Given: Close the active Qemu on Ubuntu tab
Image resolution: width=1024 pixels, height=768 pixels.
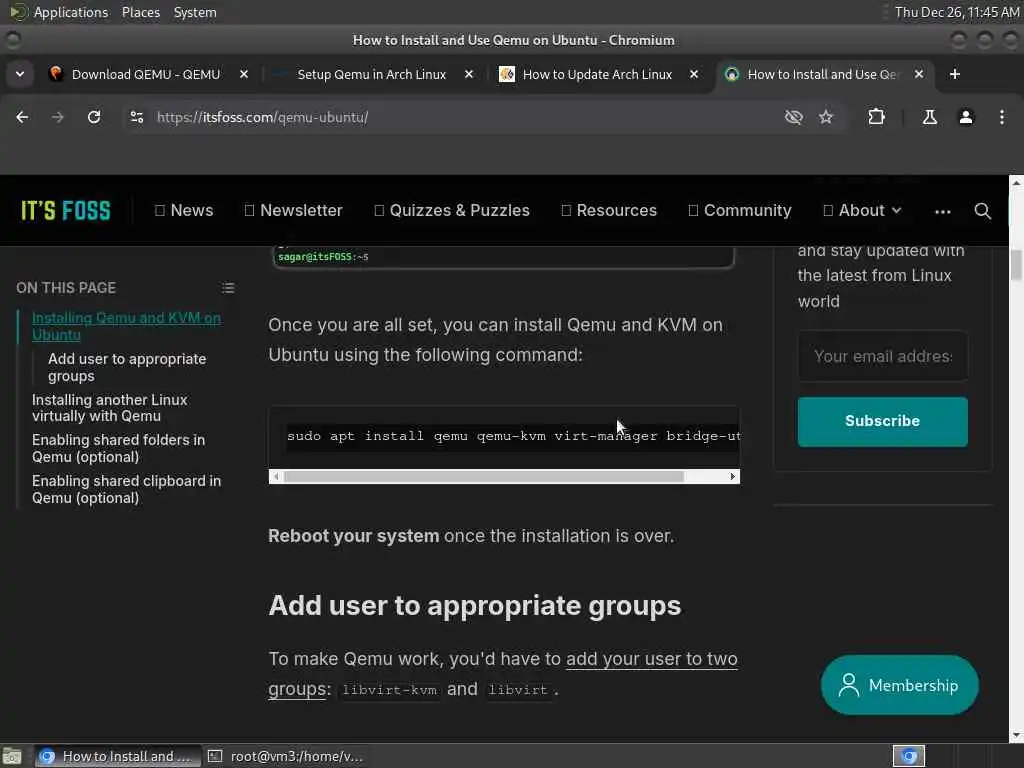Looking at the screenshot, I should tap(919, 74).
